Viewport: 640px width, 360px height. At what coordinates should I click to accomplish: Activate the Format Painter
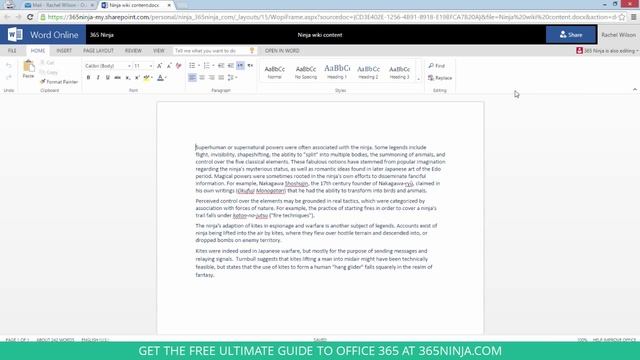(x=59, y=82)
